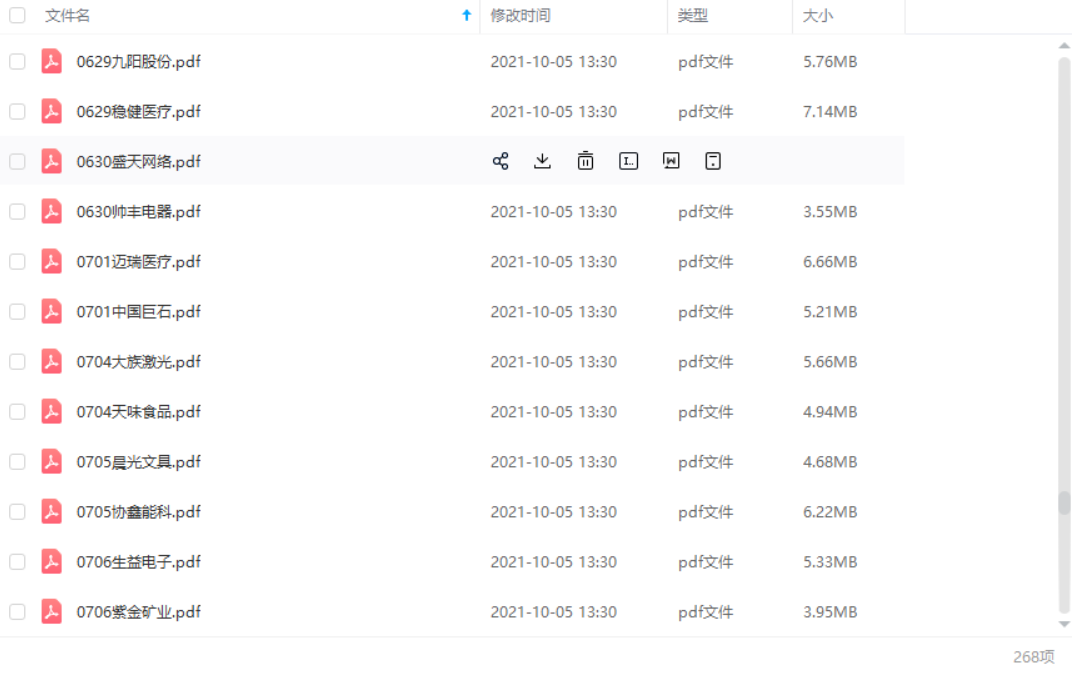
Task: Click the modified date of 0704大族激光.pdf
Action: click(x=554, y=362)
